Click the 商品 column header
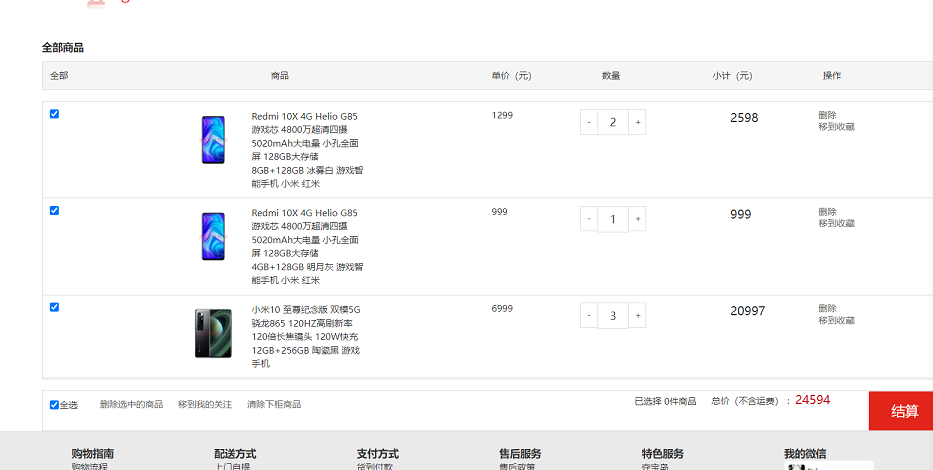Viewport: 933px width, 470px height. point(280,76)
